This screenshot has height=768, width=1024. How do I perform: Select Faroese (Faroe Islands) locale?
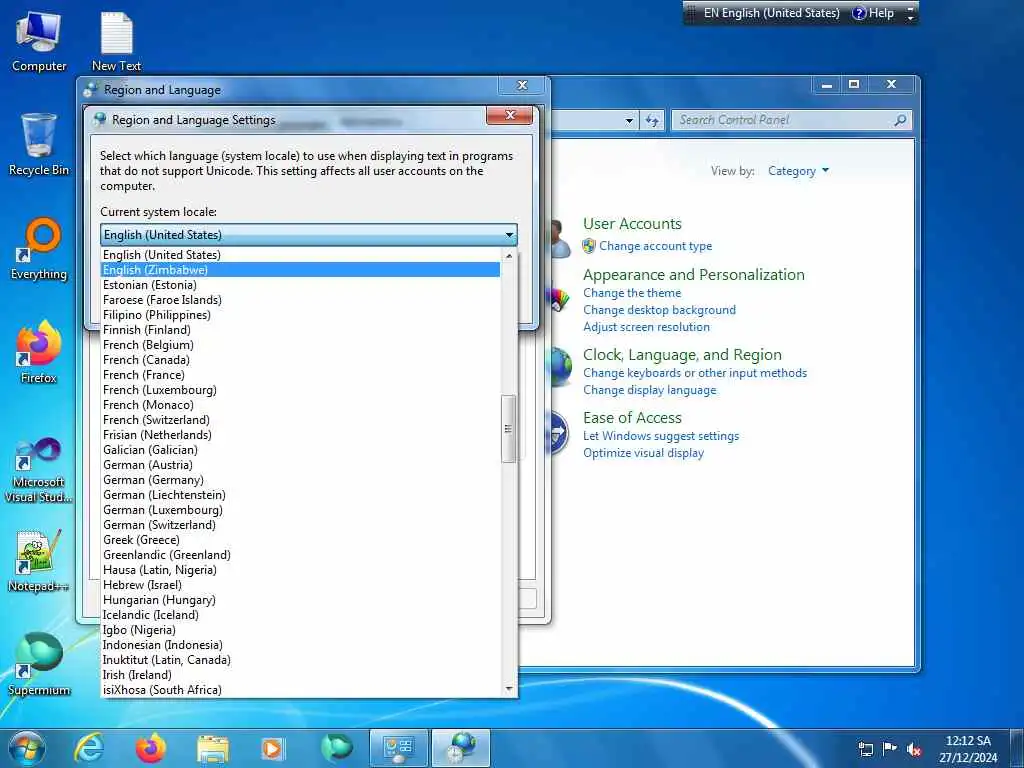pos(301,300)
